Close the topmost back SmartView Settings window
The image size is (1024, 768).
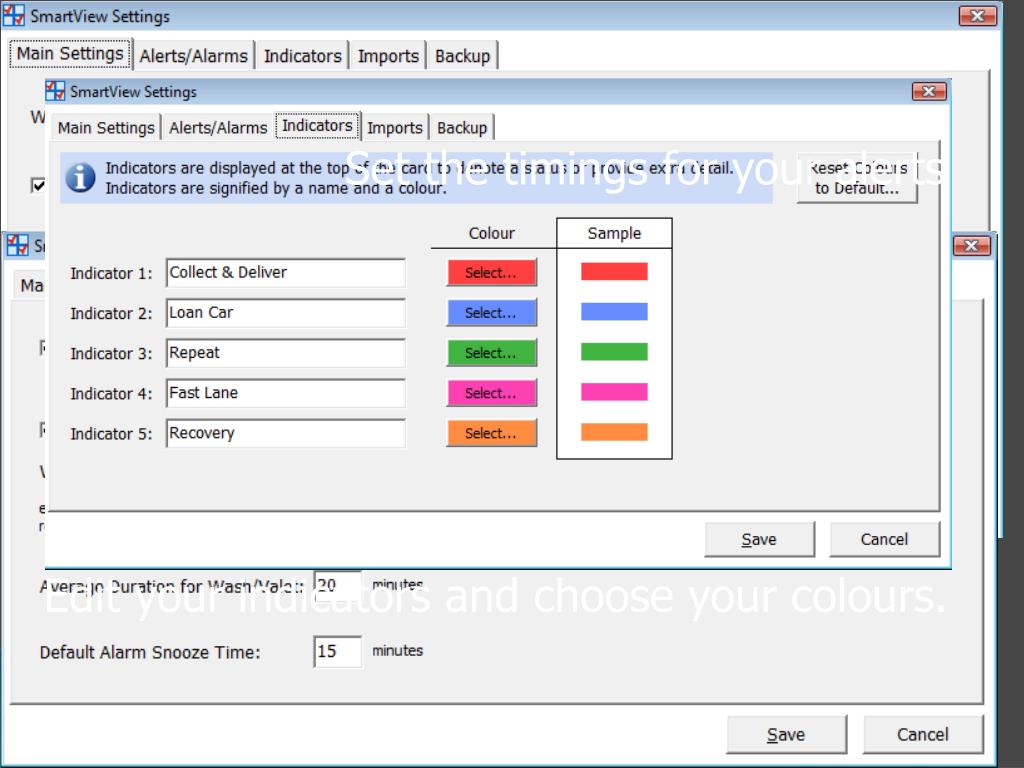tap(978, 16)
